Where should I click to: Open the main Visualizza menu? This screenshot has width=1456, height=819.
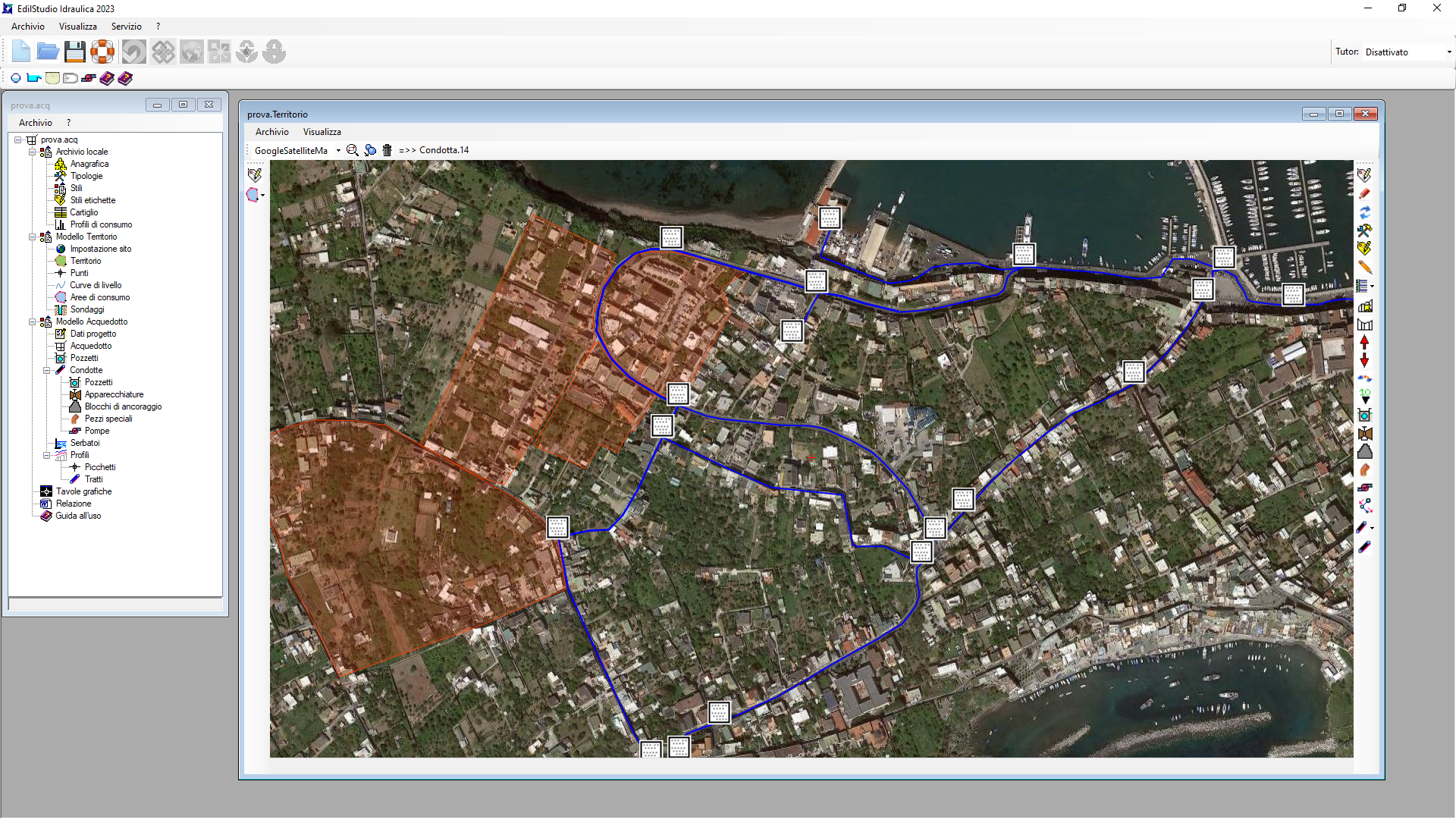(78, 27)
